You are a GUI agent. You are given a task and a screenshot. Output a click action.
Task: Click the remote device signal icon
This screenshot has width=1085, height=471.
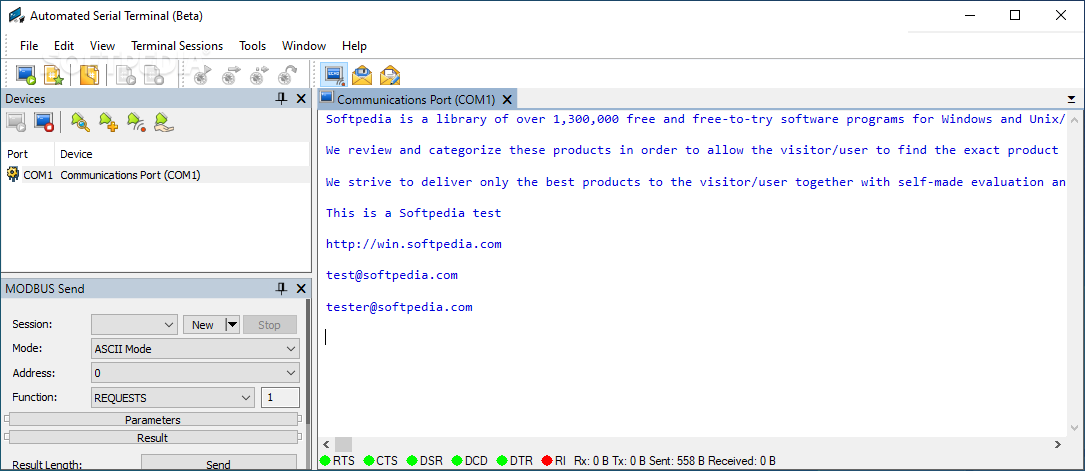136,122
